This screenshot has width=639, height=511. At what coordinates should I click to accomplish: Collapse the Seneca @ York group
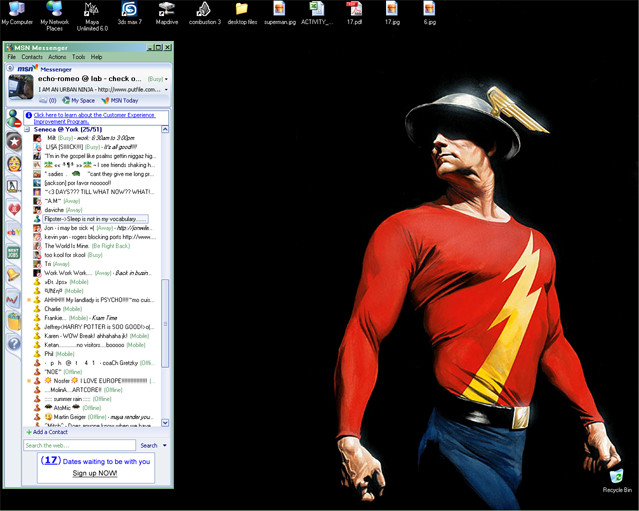coord(27,130)
